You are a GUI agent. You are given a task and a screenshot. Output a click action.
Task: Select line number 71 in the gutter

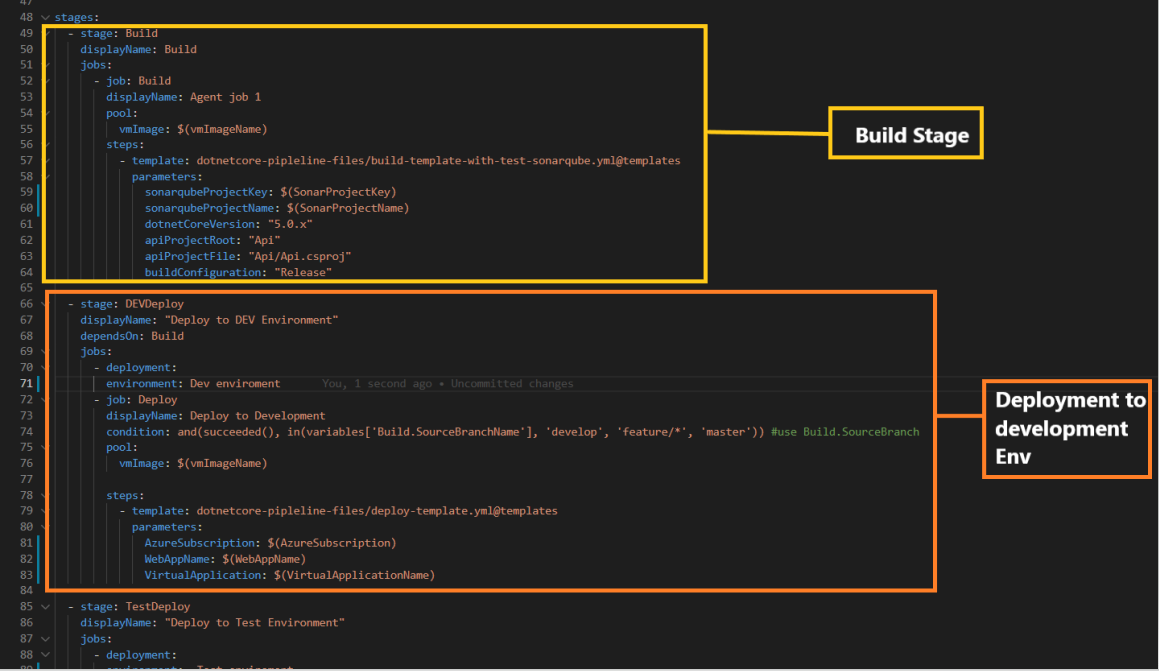coord(25,383)
